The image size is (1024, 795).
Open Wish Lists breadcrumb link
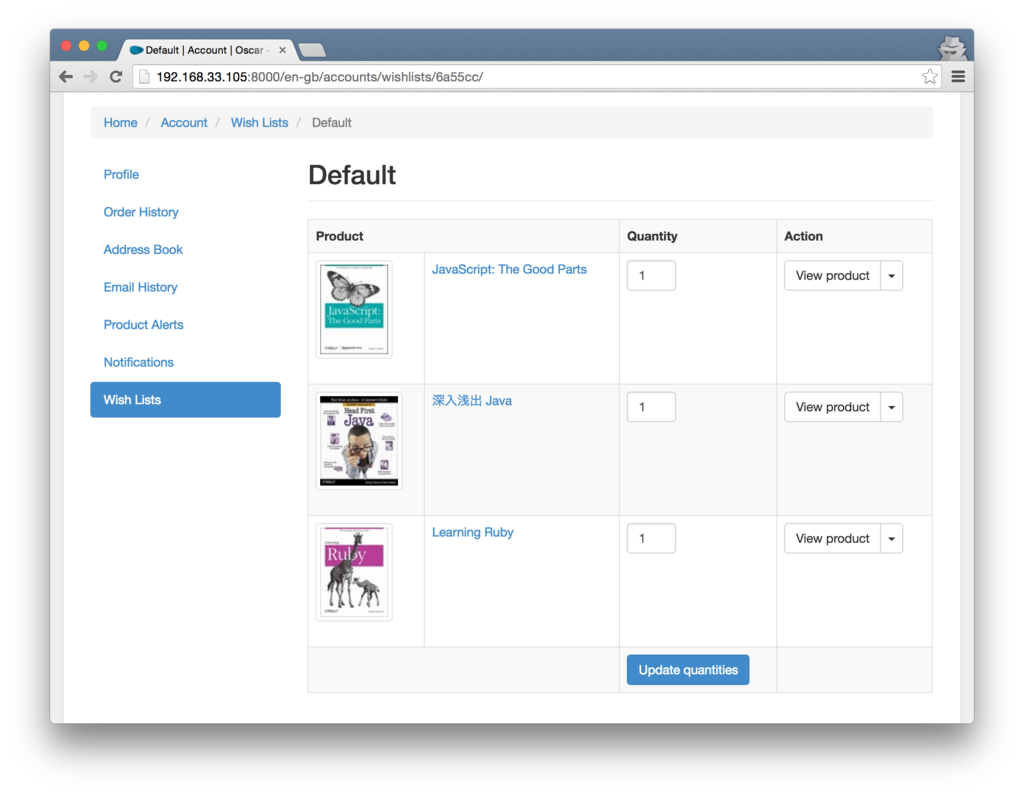[259, 123]
